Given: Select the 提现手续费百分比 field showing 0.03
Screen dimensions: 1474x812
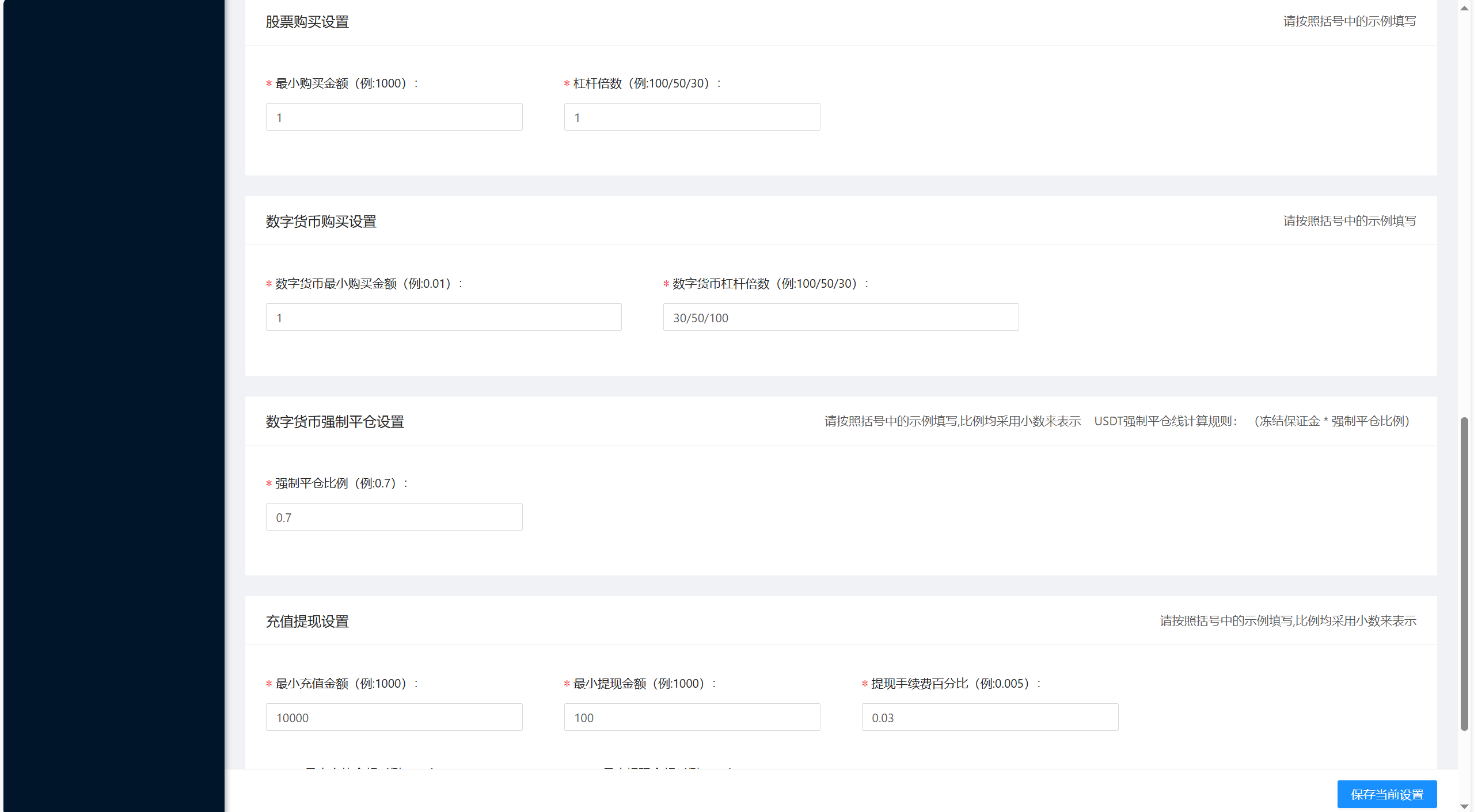Looking at the screenshot, I should pyautogui.click(x=989, y=716).
